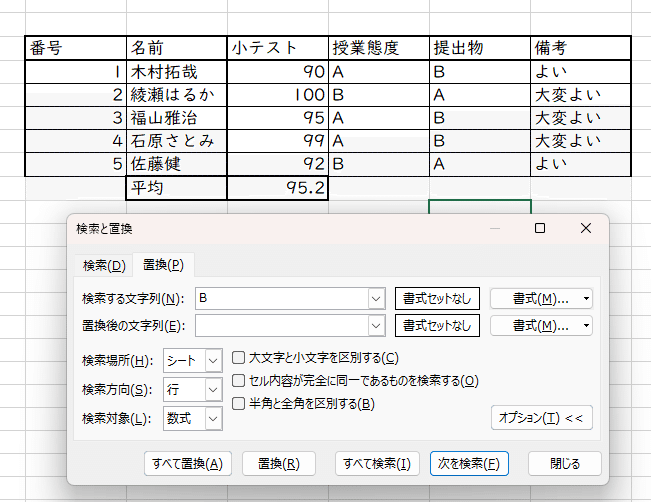The height and width of the screenshot is (502, 651).
Task: Select cell 綾瀬はるか
Action: 177,95
